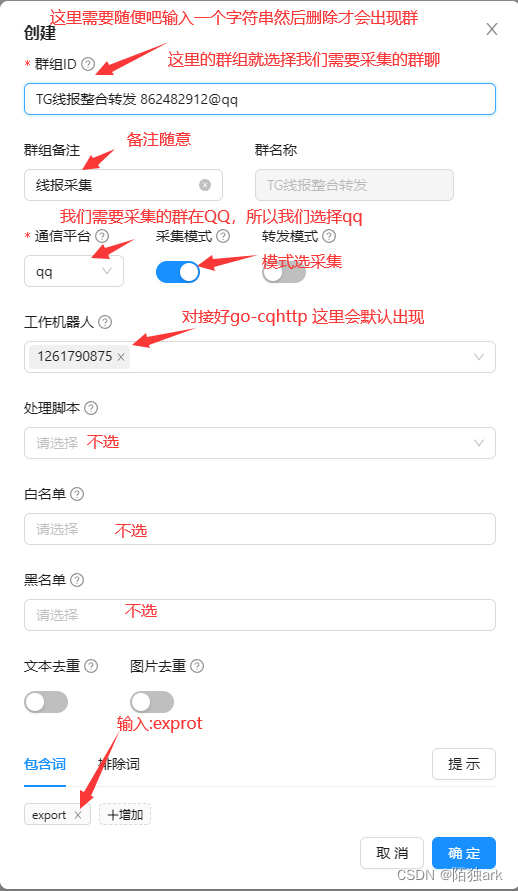Screen dimensions: 518x891
Task: Click the help icon beside 采集模式
Action: click(x=223, y=236)
